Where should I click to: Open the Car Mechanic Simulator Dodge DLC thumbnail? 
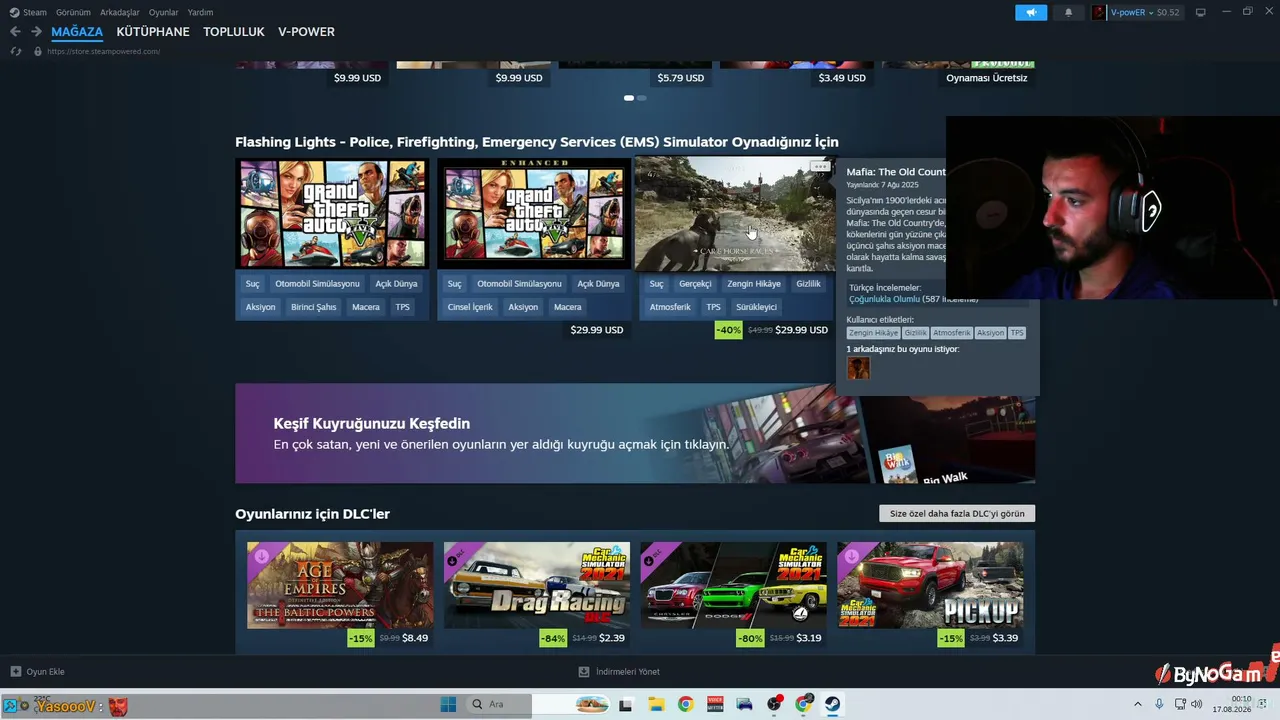[734, 585]
